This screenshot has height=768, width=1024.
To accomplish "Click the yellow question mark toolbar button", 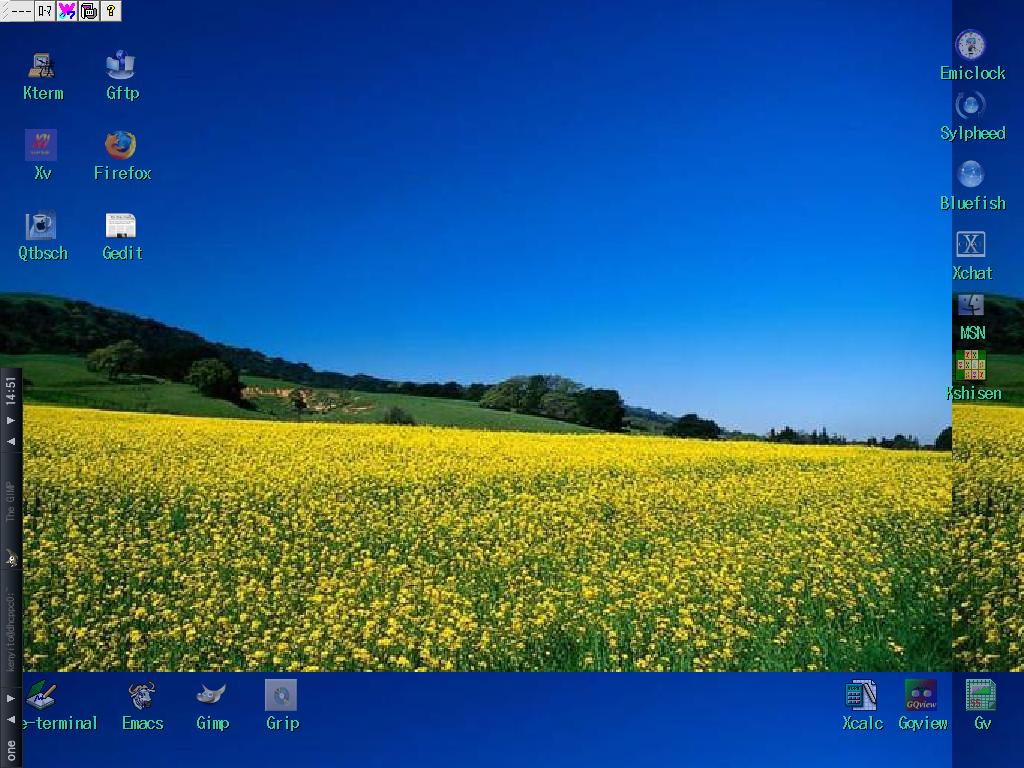I will coord(111,11).
